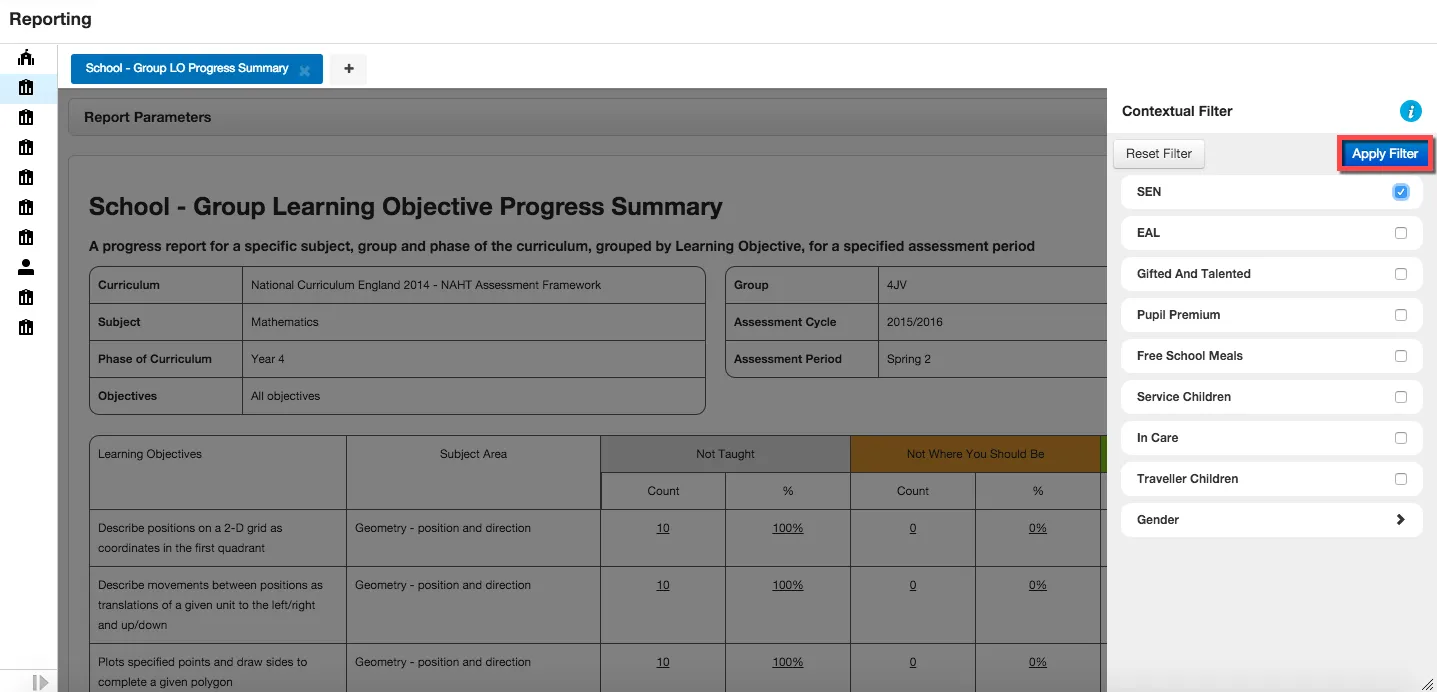
Task: Open Not Where You Should Be count for Describe positions
Action: 913,528
